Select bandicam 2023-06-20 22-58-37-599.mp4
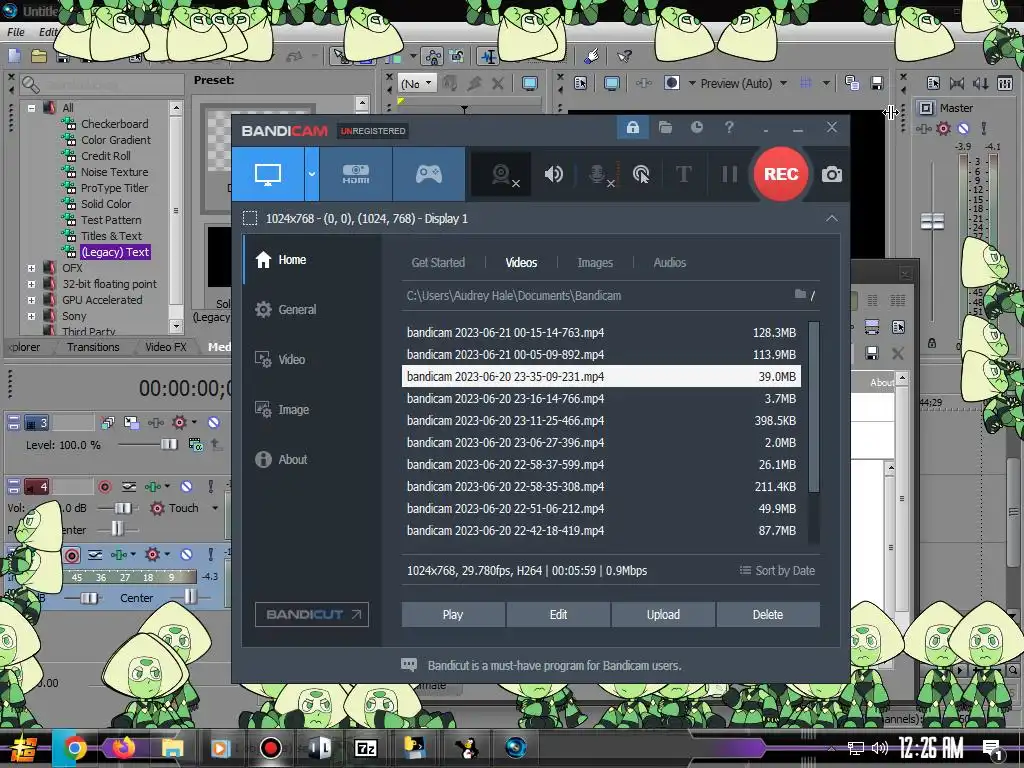Viewport: 1024px width, 768px height. point(601,464)
